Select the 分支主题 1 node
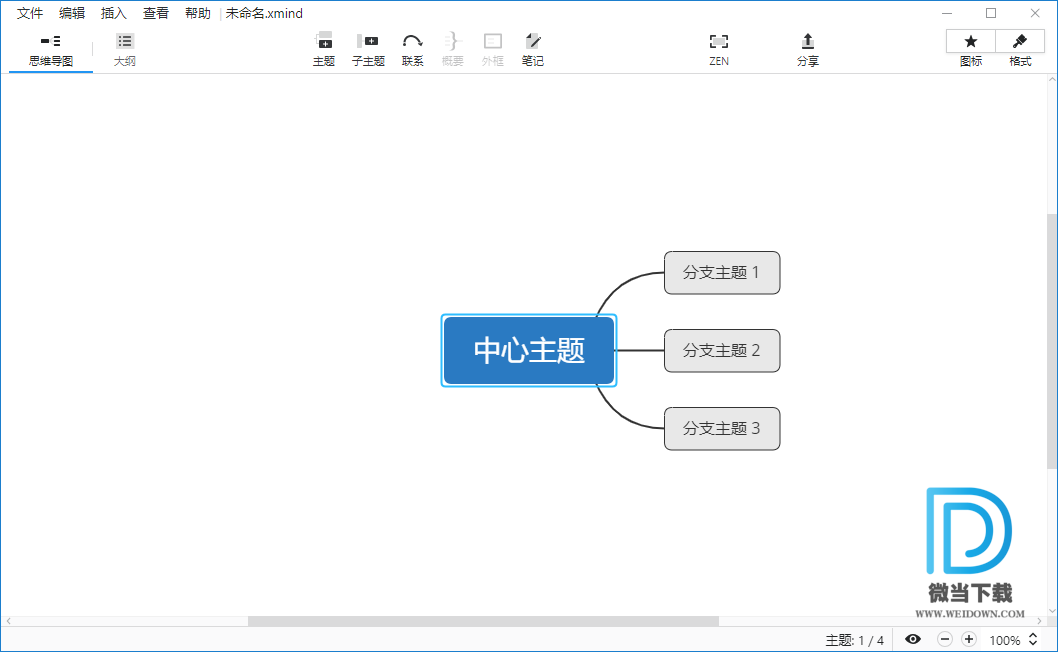The width and height of the screenshot is (1058, 652). click(722, 273)
